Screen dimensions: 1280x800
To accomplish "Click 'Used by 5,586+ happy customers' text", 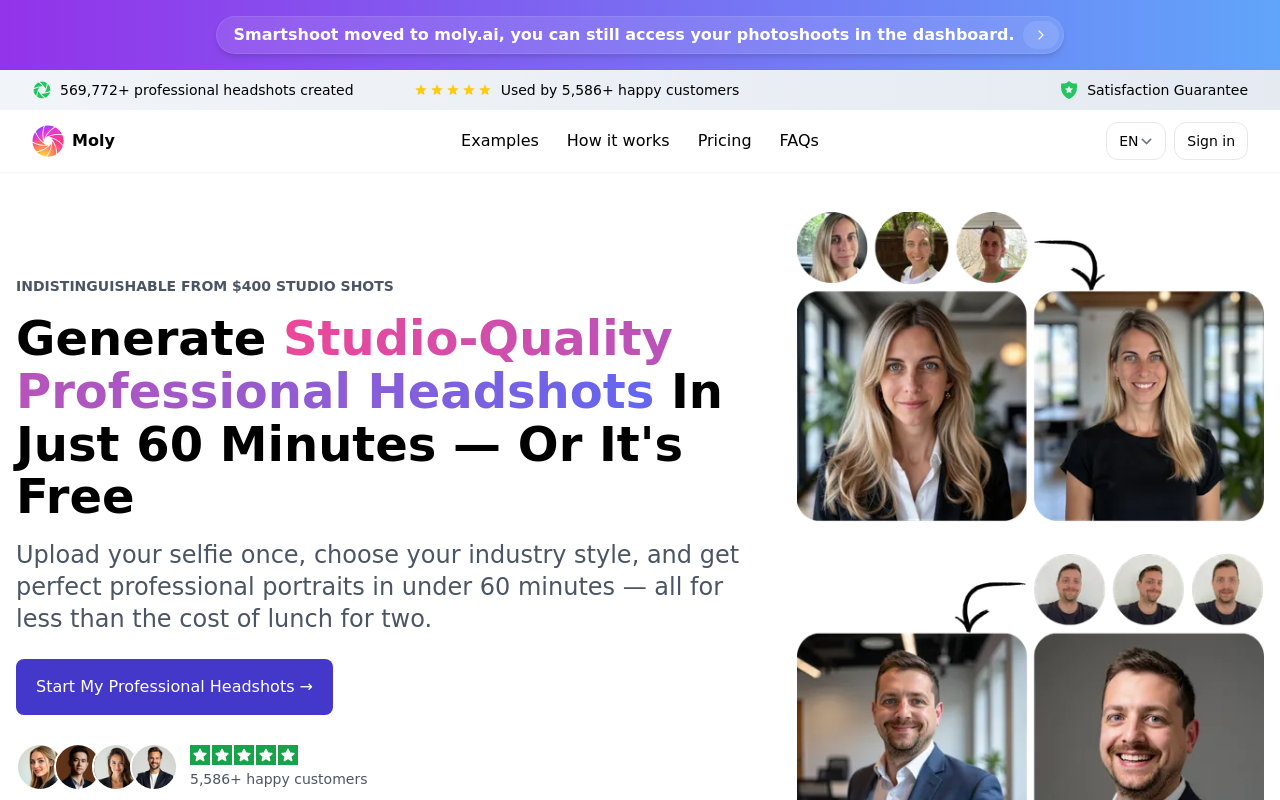I will [x=620, y=90].
